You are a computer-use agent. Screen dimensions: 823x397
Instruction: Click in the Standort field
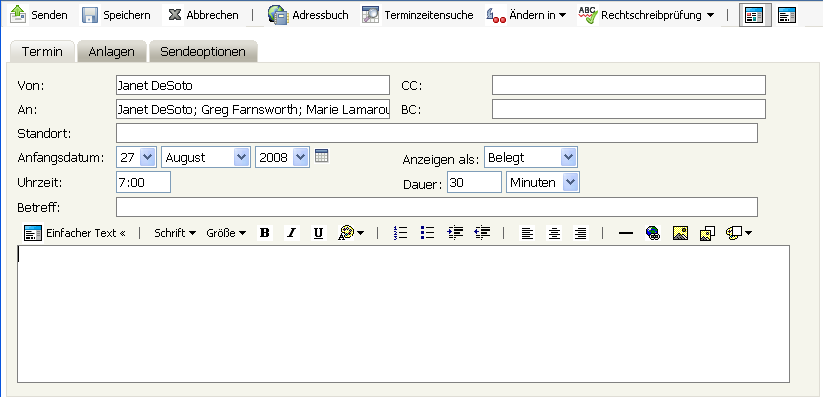(x=437, y=133)
